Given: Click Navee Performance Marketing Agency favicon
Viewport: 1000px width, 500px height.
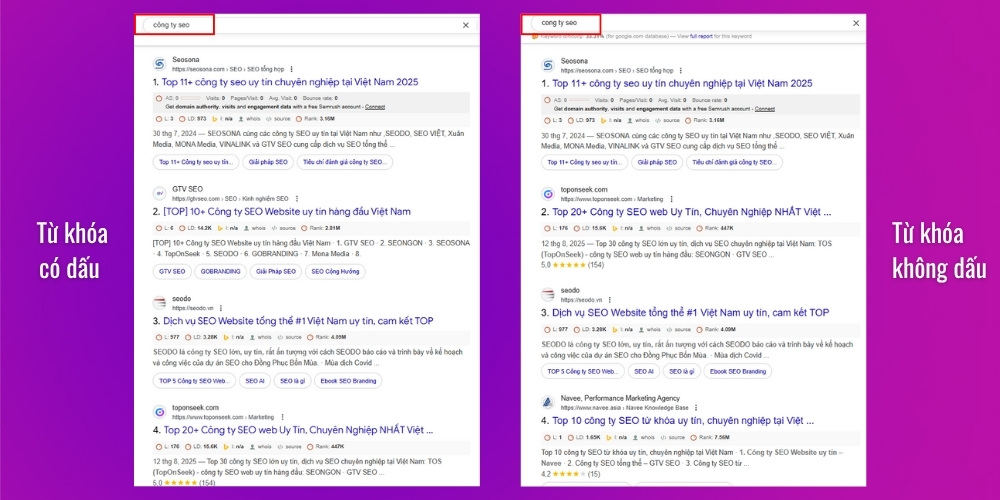Looking at the screenshot, I should click(x=547, y=402).
